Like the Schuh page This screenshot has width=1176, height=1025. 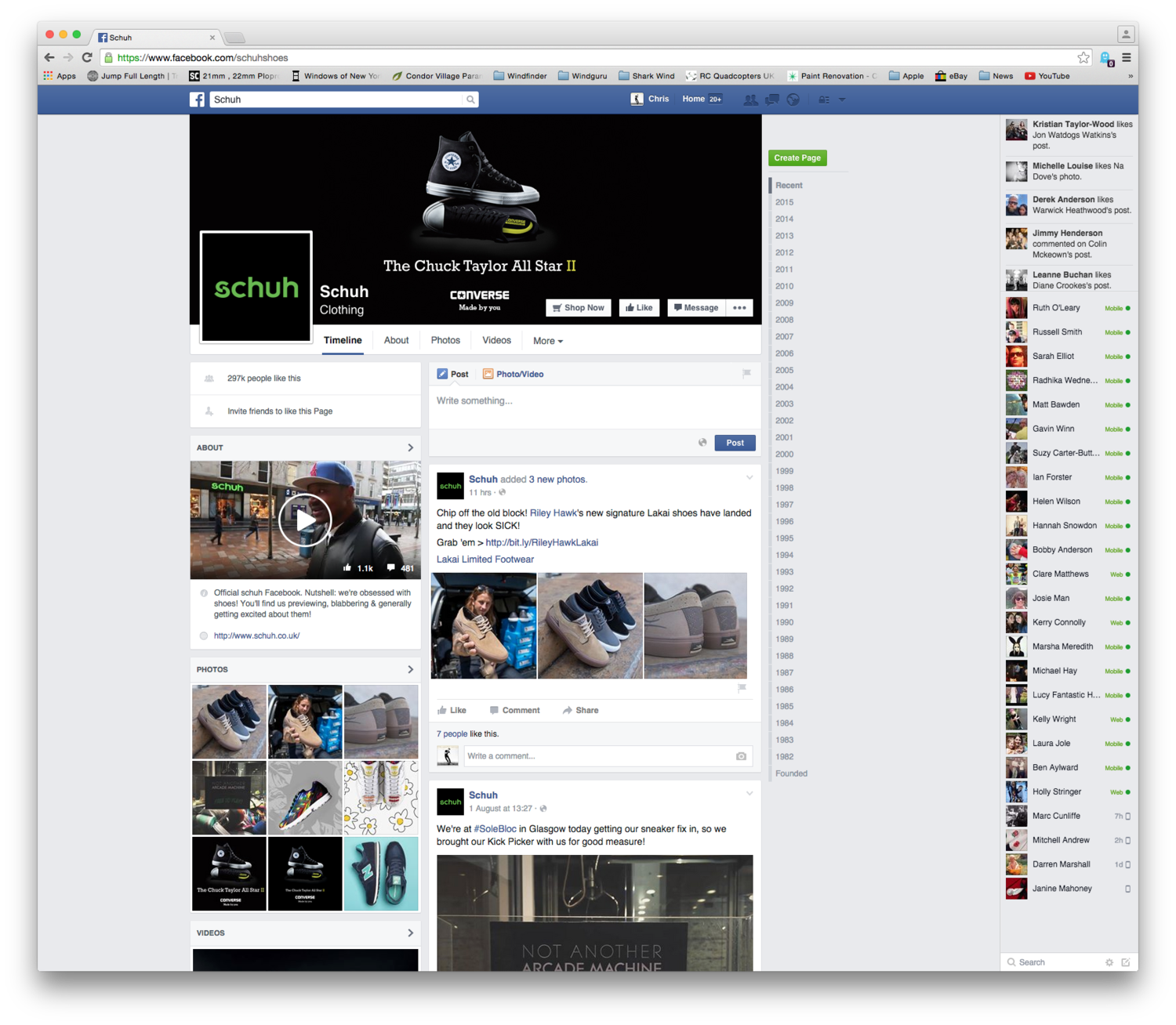point(639,308)
